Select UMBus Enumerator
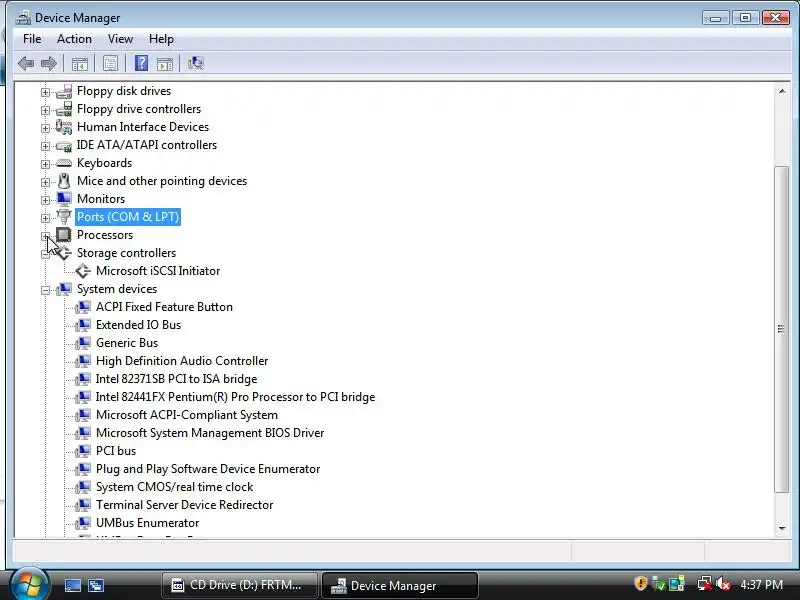 (147, 523)
